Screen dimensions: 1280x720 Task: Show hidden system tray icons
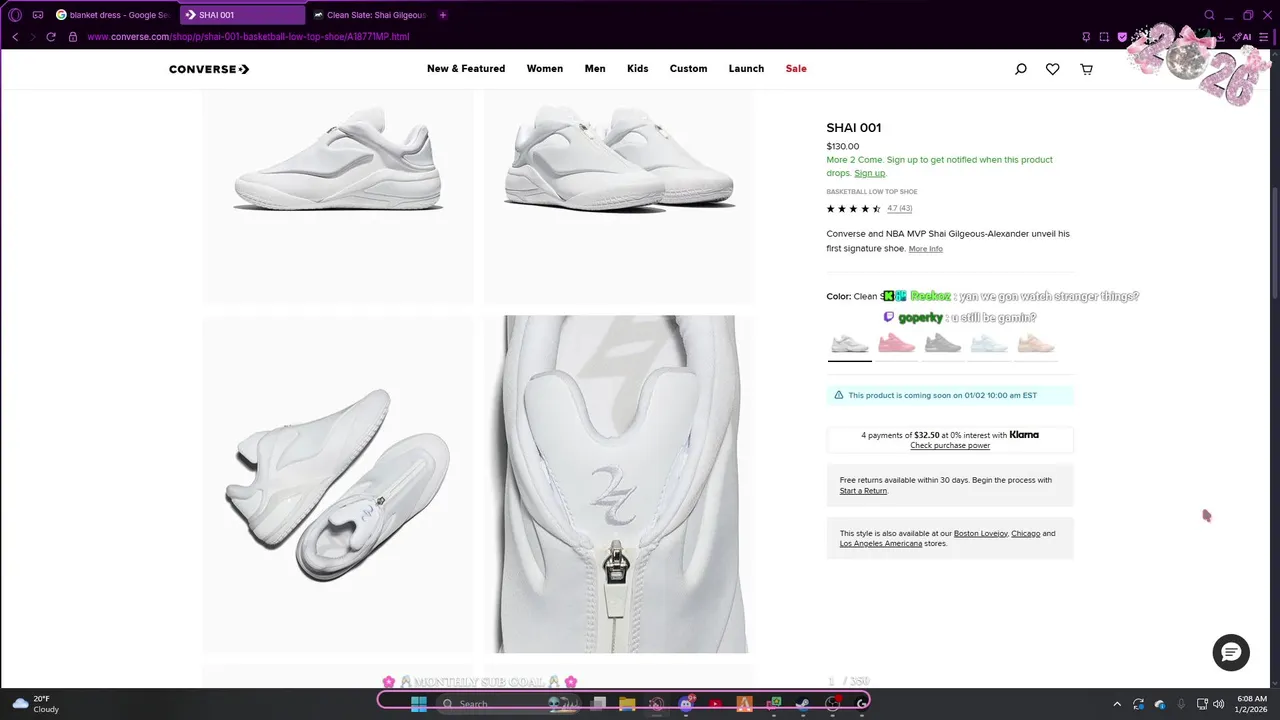[1117, 704]
